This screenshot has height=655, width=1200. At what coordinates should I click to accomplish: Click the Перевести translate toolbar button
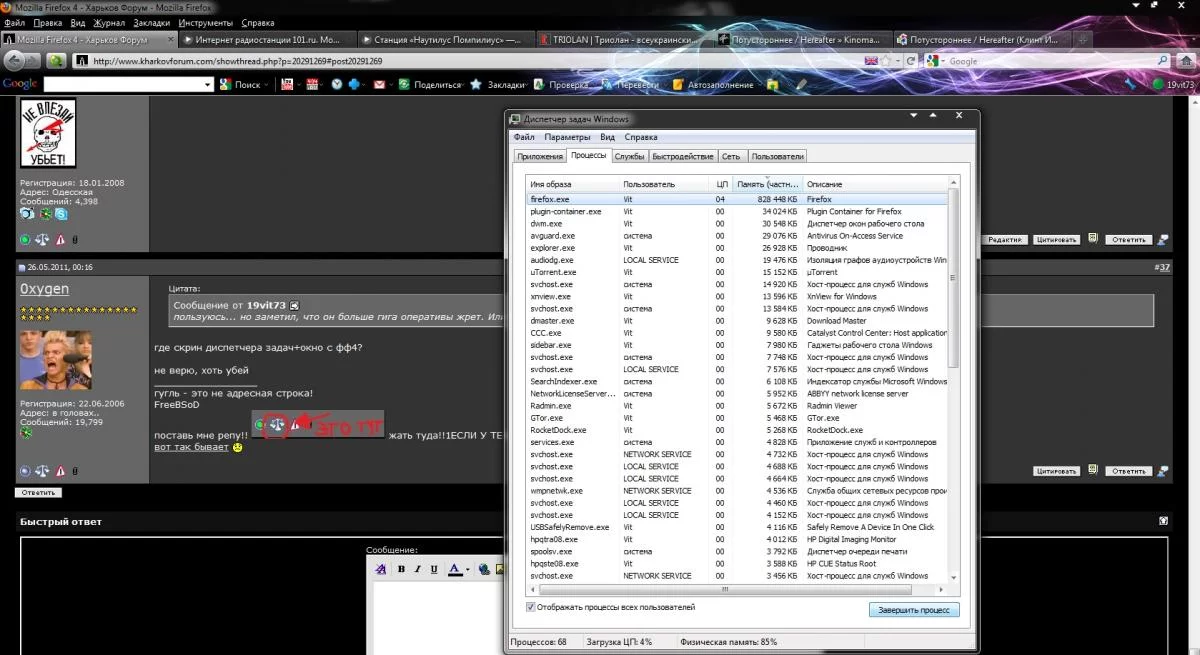pos(629,85)
